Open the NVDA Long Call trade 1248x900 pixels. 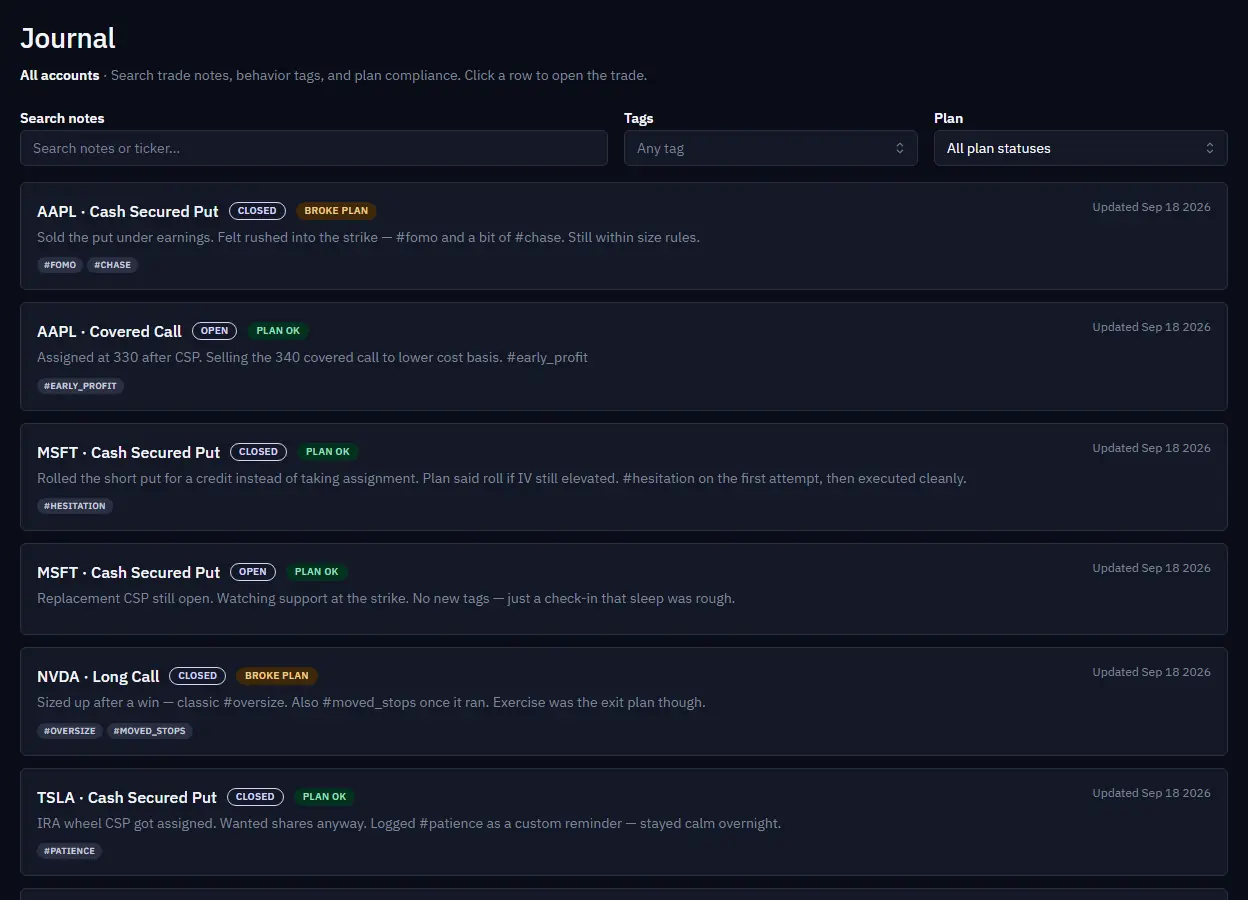point(623,701)
